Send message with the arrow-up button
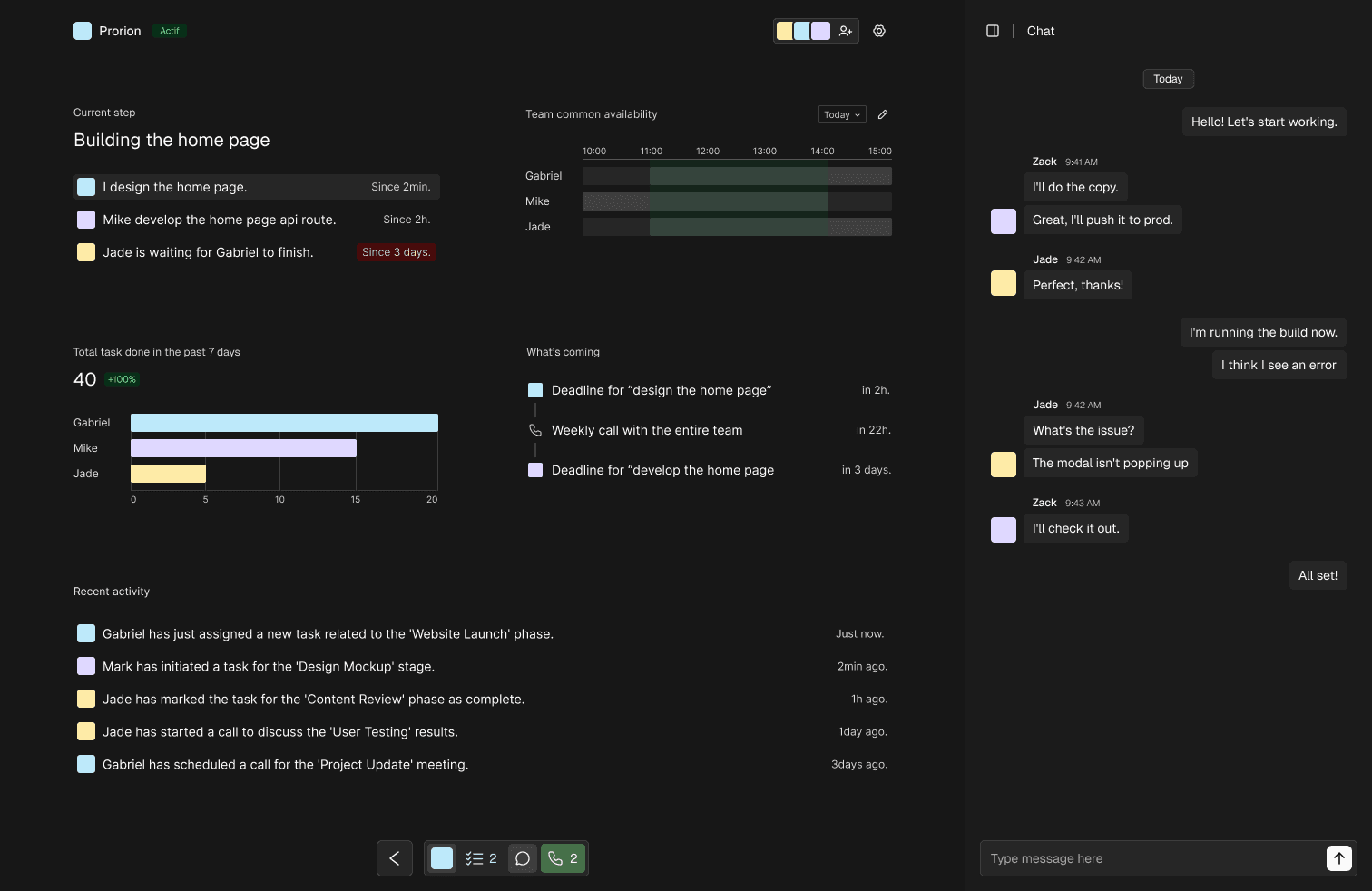This screenshot has width=1372, height=891. (x=1339, y=858)
